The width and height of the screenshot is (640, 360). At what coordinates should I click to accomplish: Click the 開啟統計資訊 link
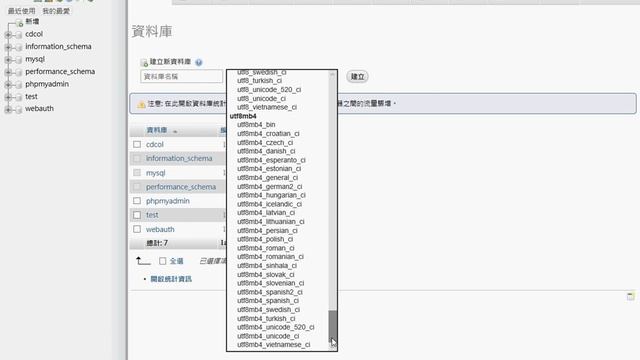[x=171, y=279]
